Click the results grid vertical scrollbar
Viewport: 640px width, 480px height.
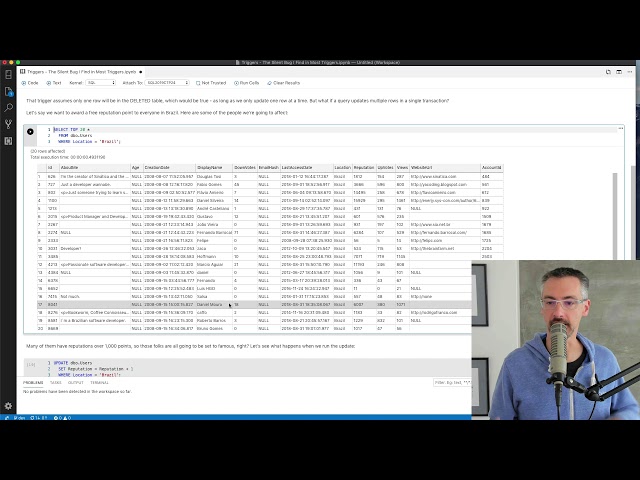pyautogui.click(x=615, y=216)
